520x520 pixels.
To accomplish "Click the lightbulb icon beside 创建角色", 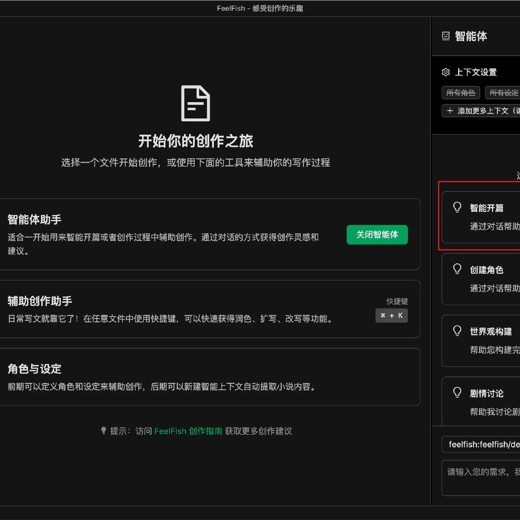I will click(x=457, y=269).
